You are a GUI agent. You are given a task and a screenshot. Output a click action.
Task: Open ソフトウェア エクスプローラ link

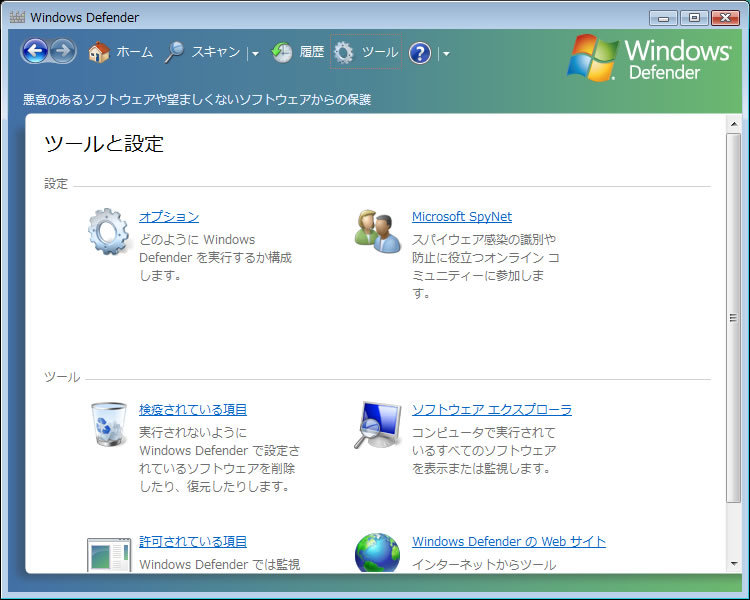(491, 410)
